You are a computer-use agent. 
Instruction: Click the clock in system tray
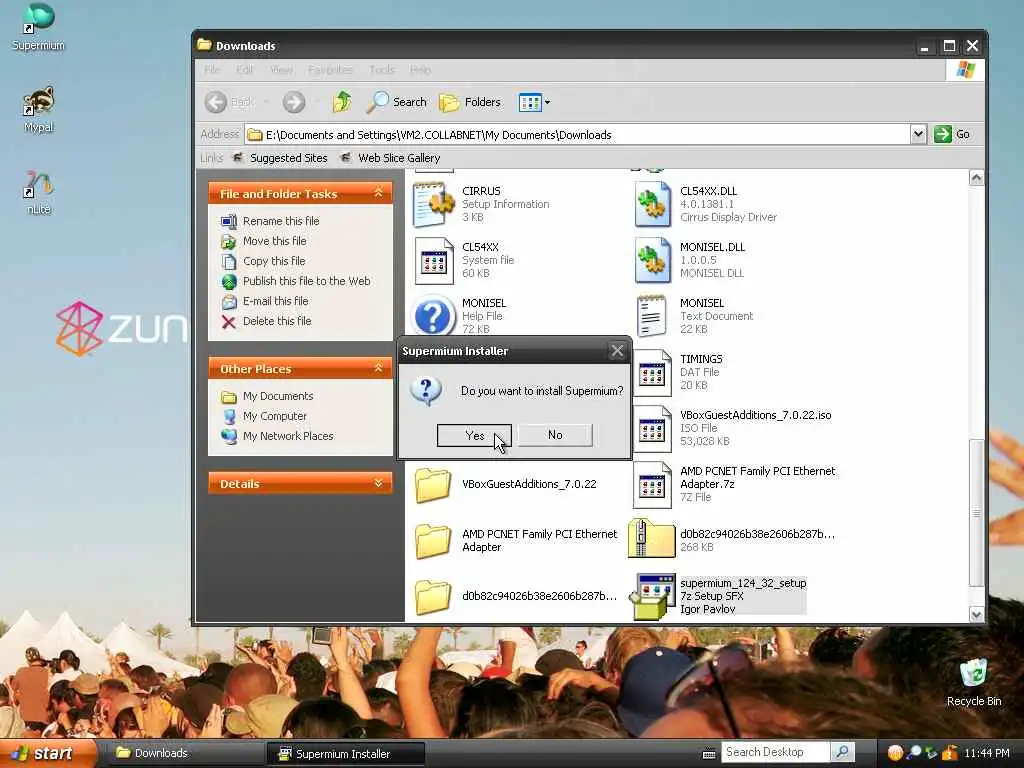coord(986,753)
